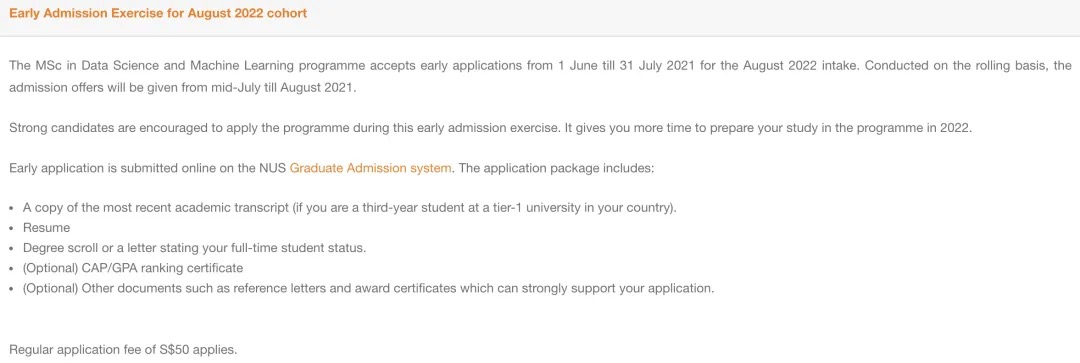The height and width of the screenshot is (363, 1080).
Task: Click the bullet marker before Degree scroll
Action: point(12,248)
